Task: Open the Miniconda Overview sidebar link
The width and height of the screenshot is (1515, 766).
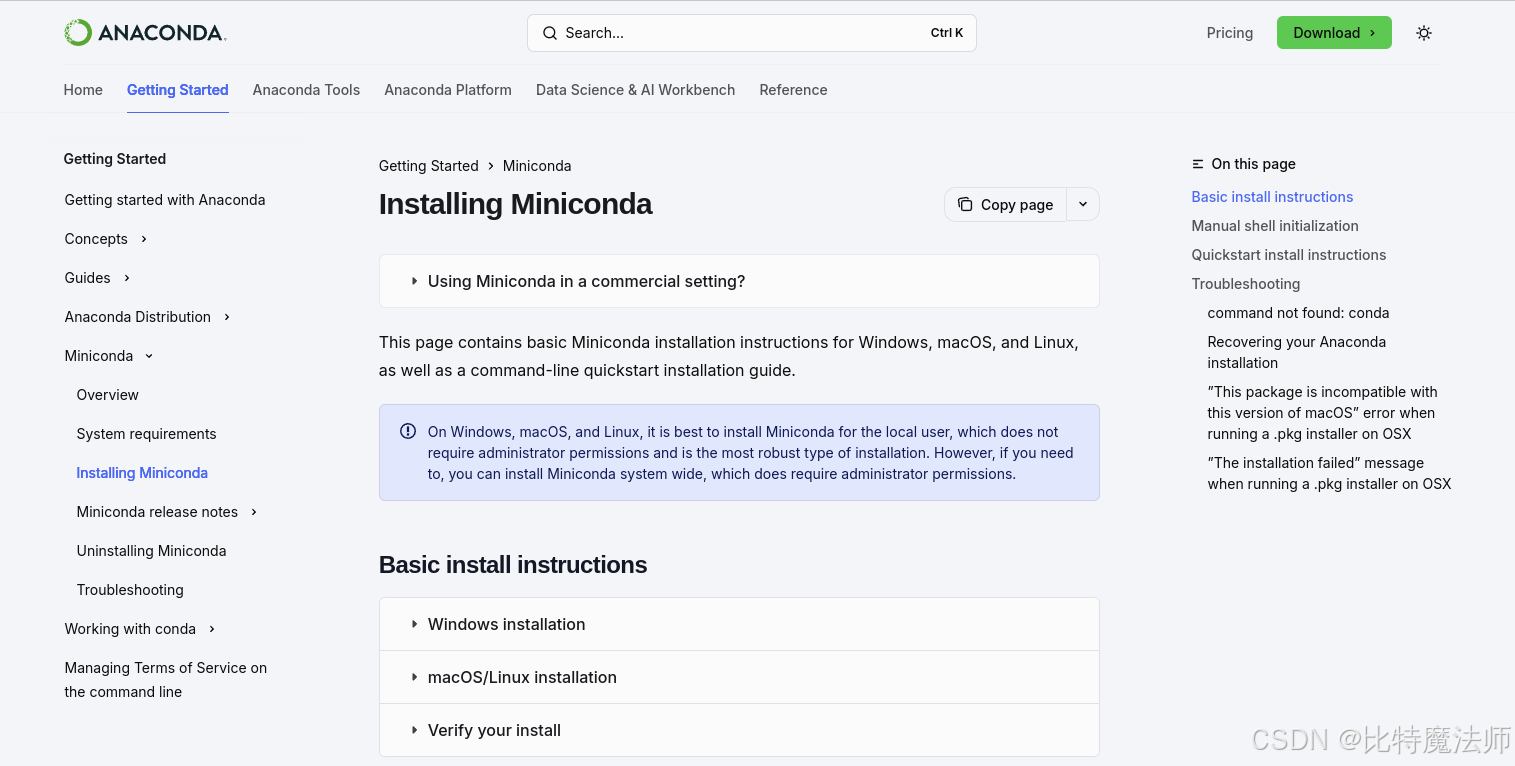Action: point(108,395)
